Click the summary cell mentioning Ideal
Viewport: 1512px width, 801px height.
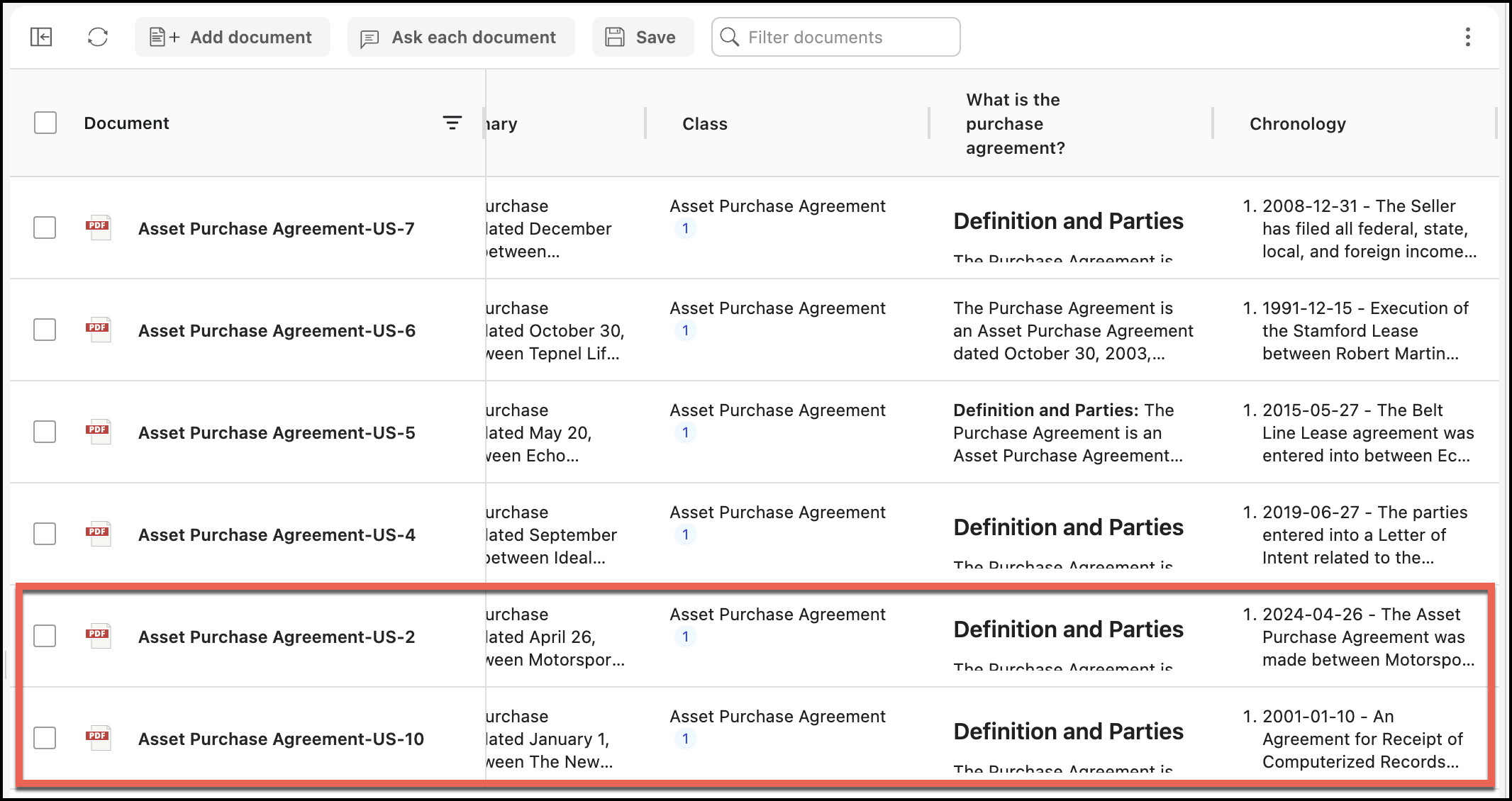(x=552, y=534)
